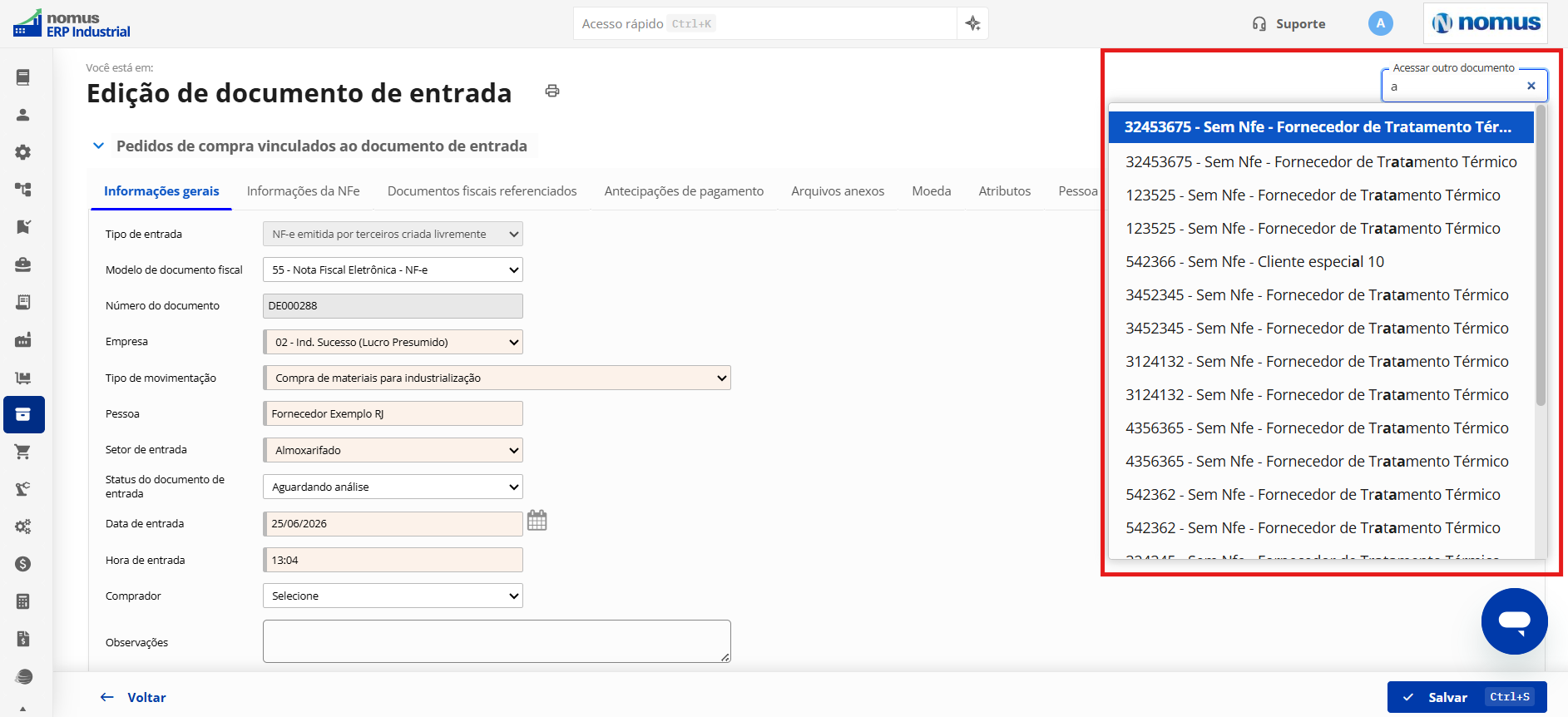The width and height of the screenshot is (1568, 717).
Task: Open the pallet truck sidebar icon
Action: click(x=23, y=378)
